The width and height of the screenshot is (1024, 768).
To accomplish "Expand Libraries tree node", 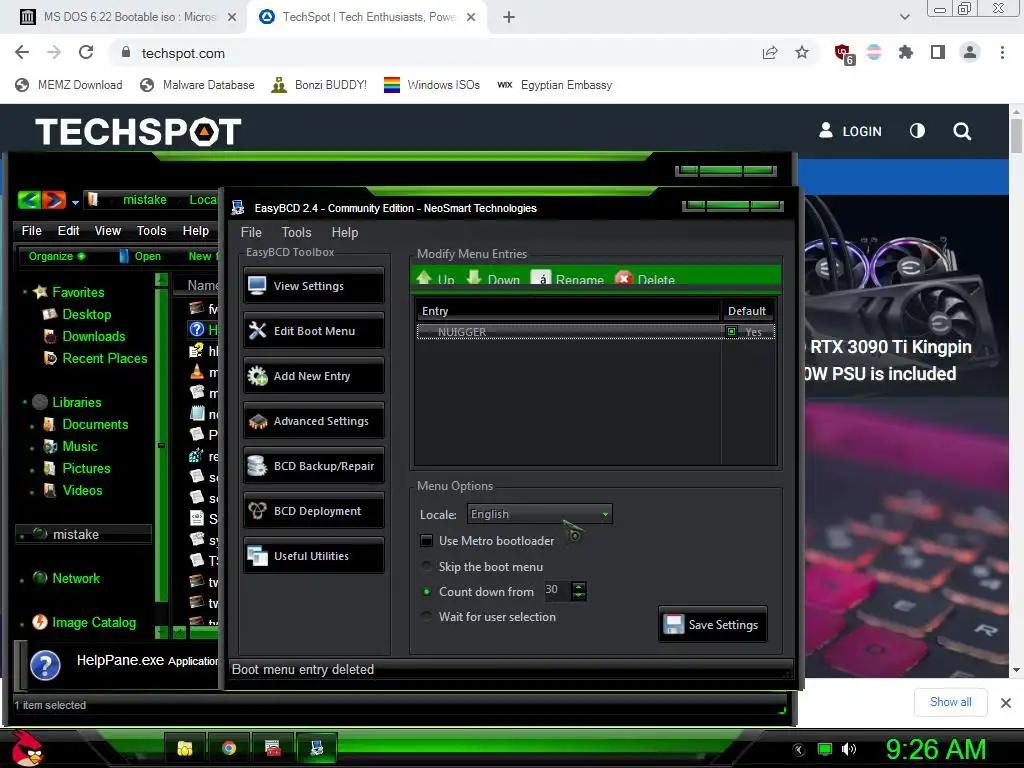I will (x=25, y=402).
